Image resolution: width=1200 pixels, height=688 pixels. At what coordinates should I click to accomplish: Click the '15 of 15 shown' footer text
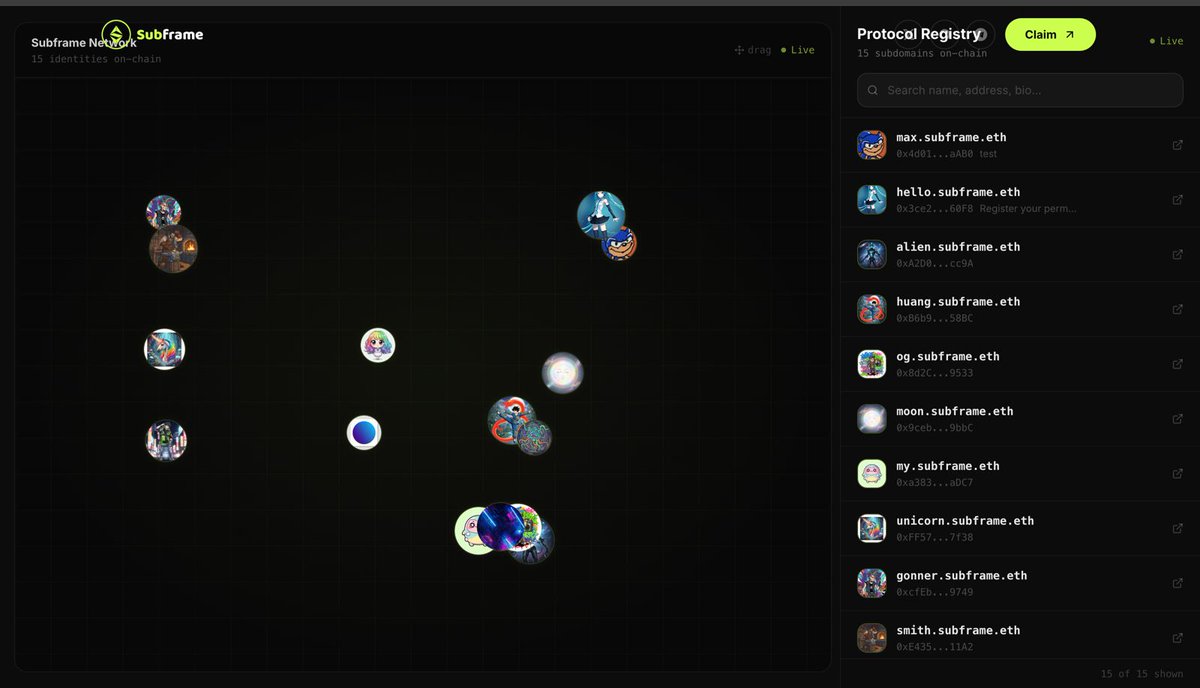click(x=1142, y=674)
